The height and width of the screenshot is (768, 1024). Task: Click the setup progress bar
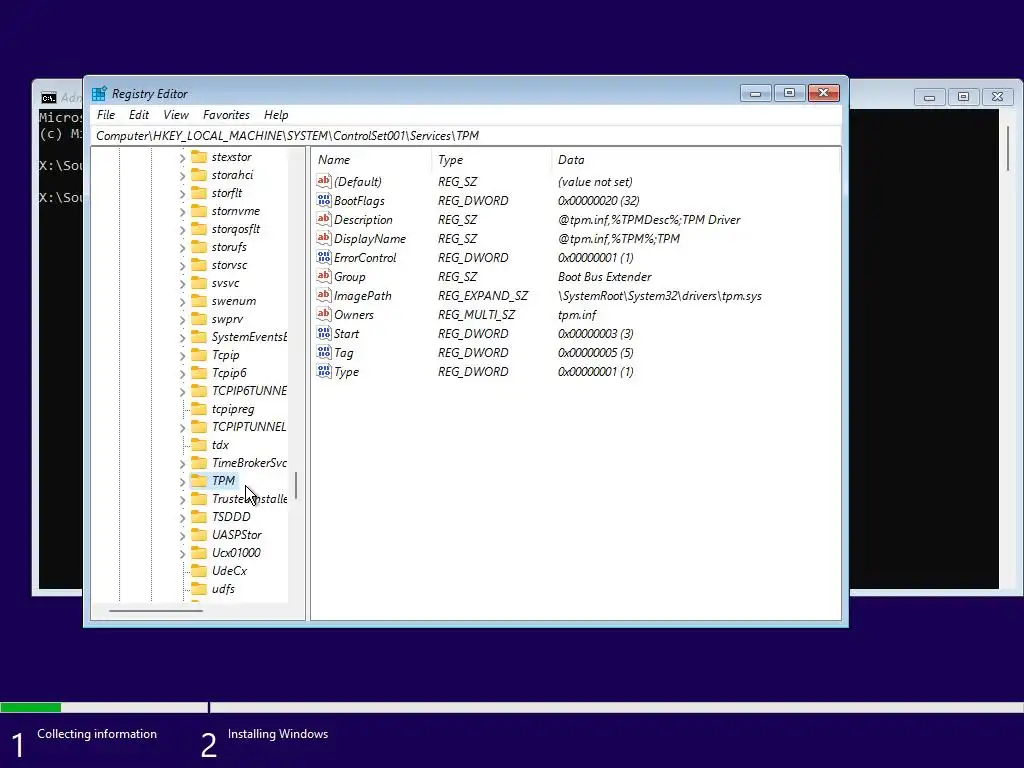512,707
